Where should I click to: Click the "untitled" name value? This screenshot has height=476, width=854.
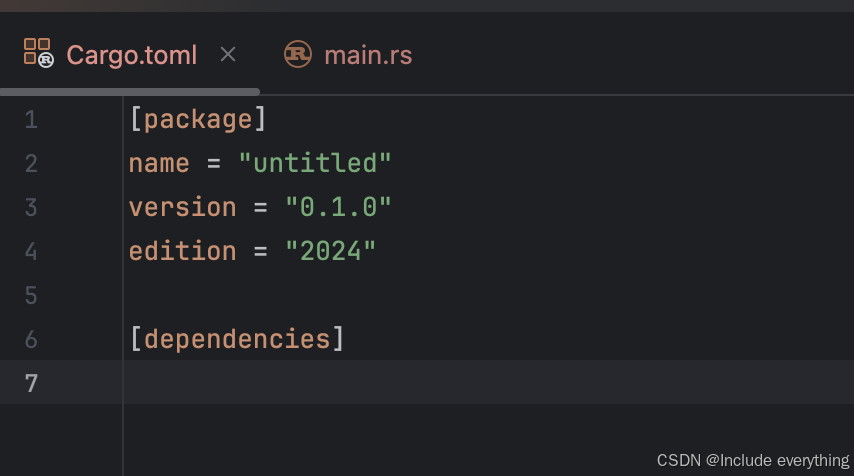click(x=314, y=163)
